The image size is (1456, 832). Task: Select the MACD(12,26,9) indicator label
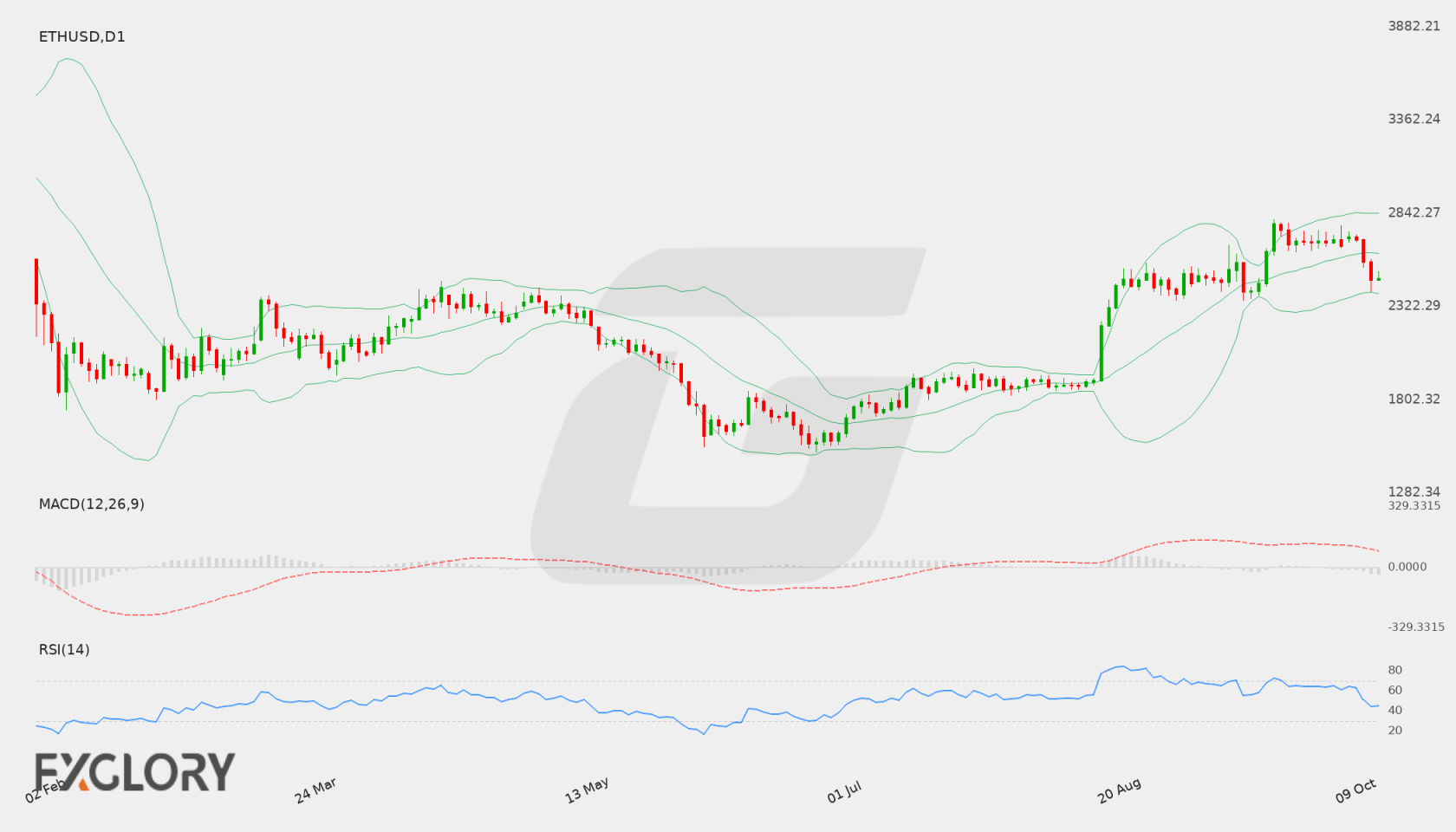click(91, 504)
